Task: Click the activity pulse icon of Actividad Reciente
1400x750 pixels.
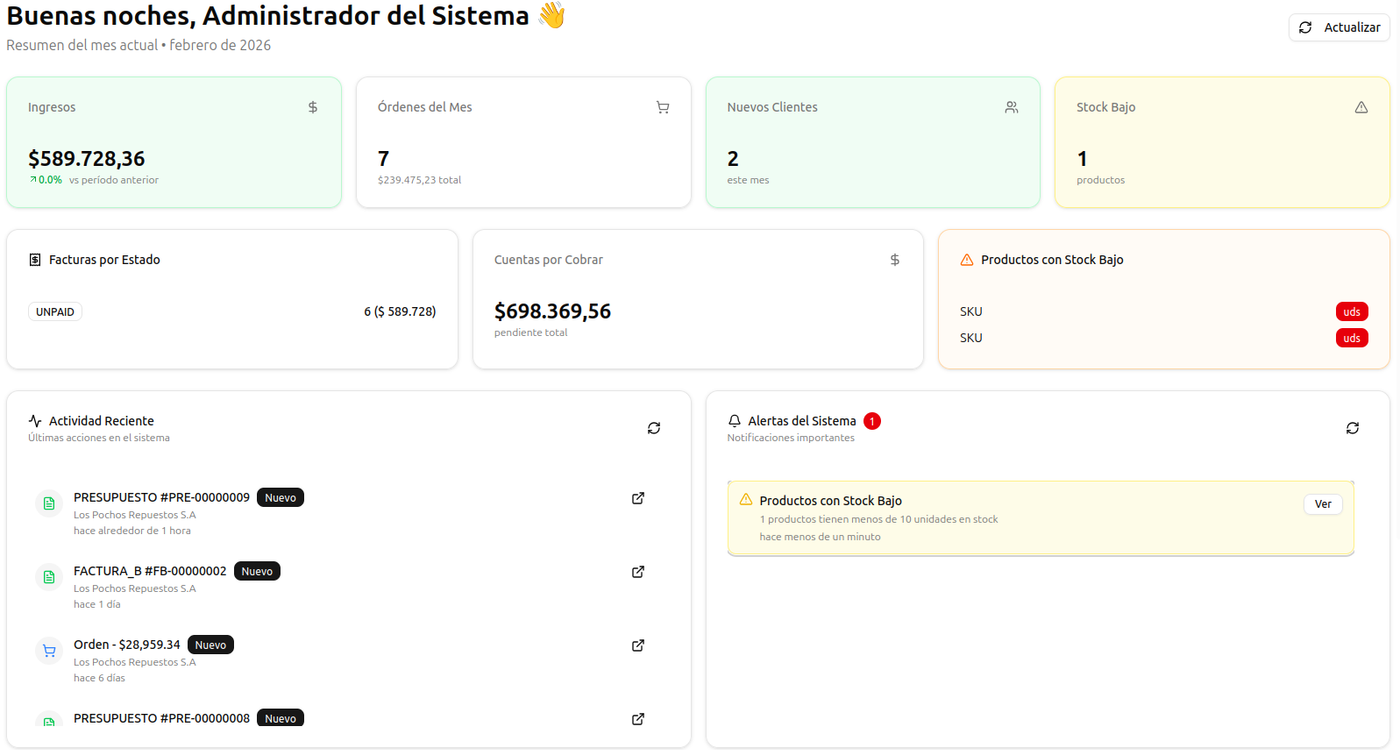Action: pos(36,420)
